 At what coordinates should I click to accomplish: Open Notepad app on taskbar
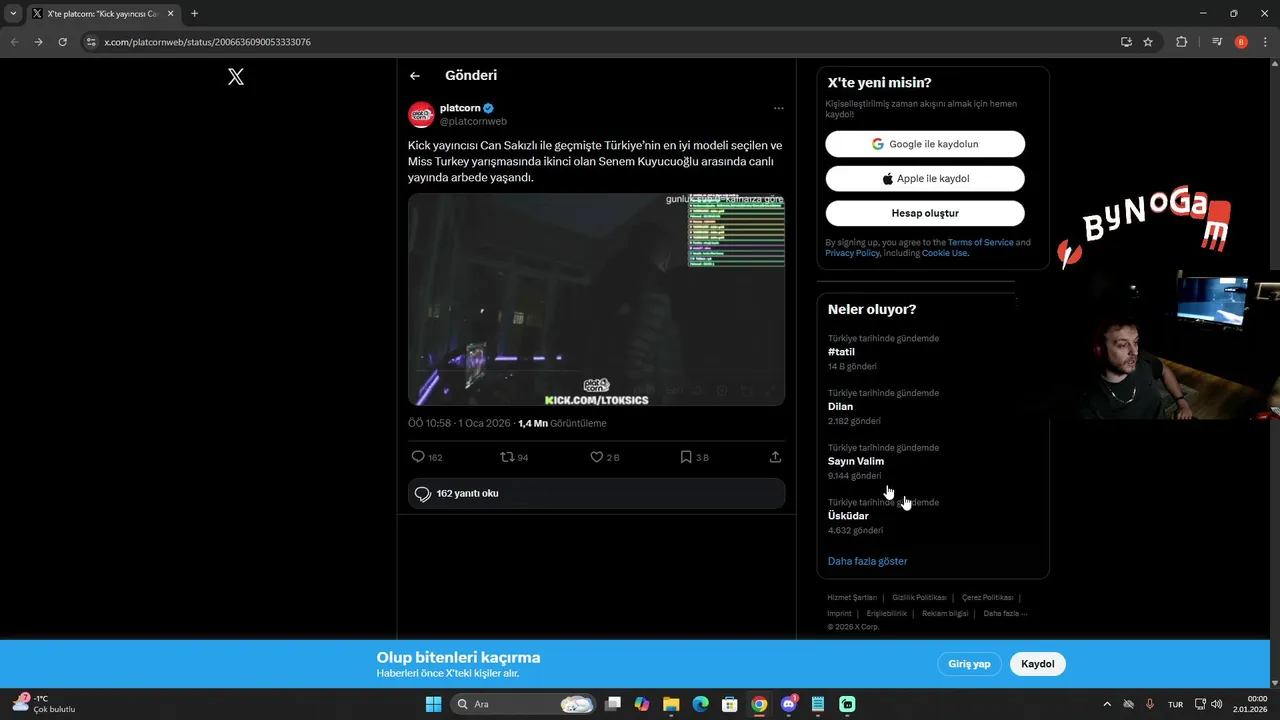coord(818,704)
